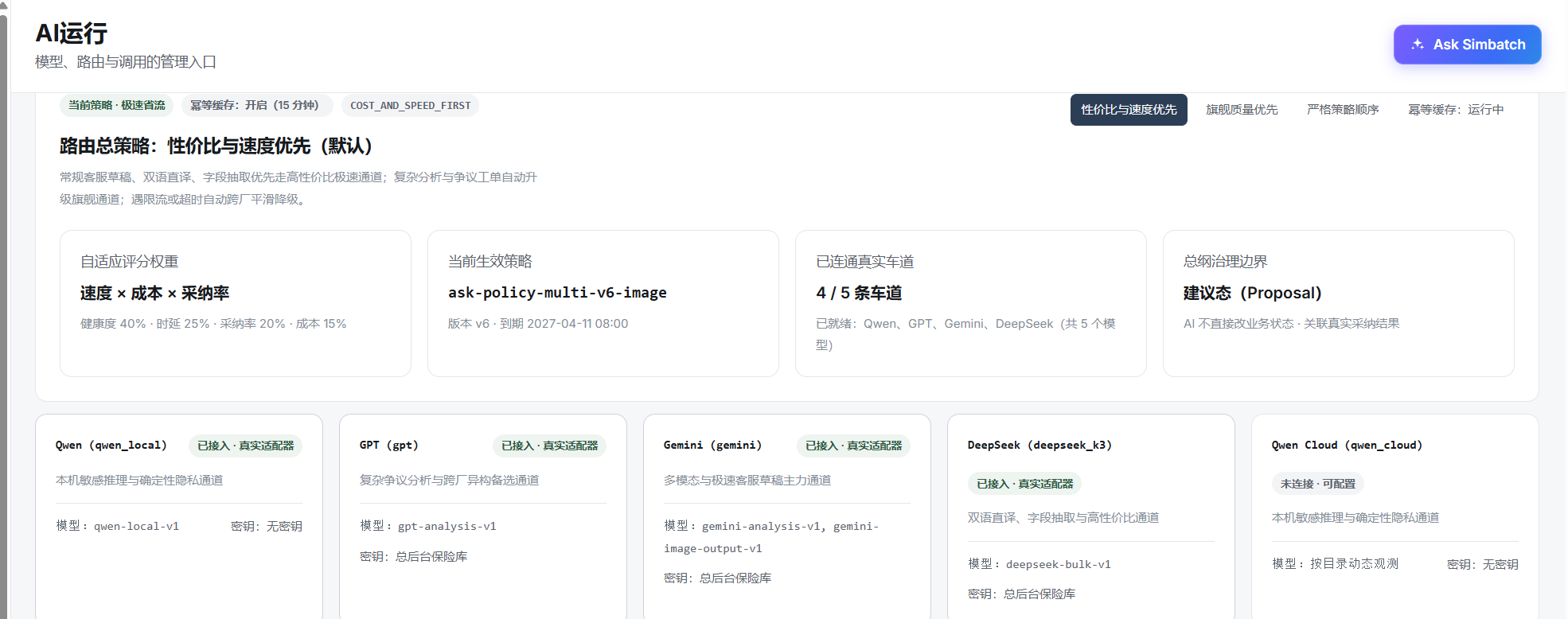The height and width of the screenshot is (619, 1568).
Task: Click the 4 / 5 条车道 value
Action: [x=859, y=293]
